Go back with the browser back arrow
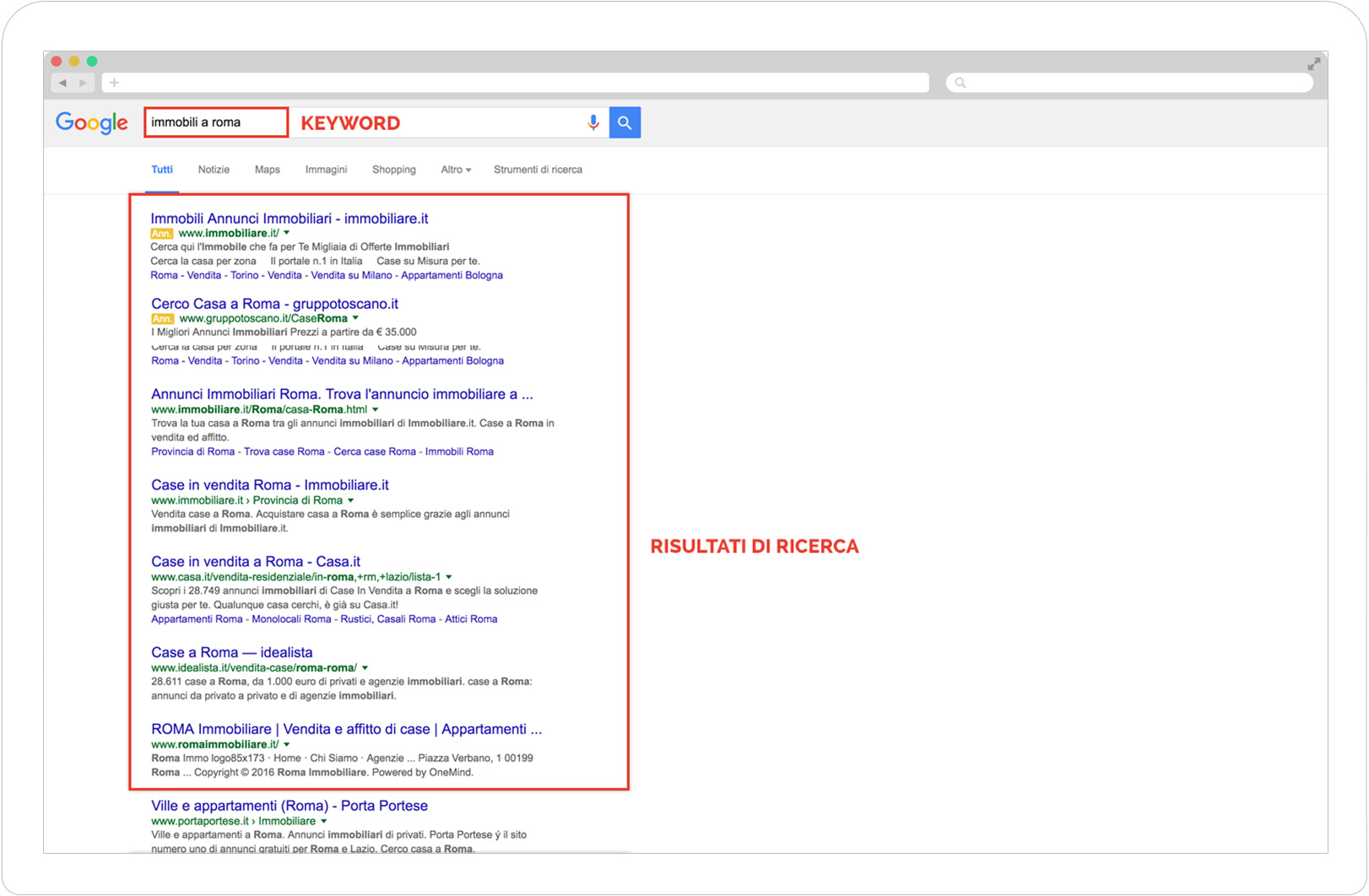 (x=62, y=83)
